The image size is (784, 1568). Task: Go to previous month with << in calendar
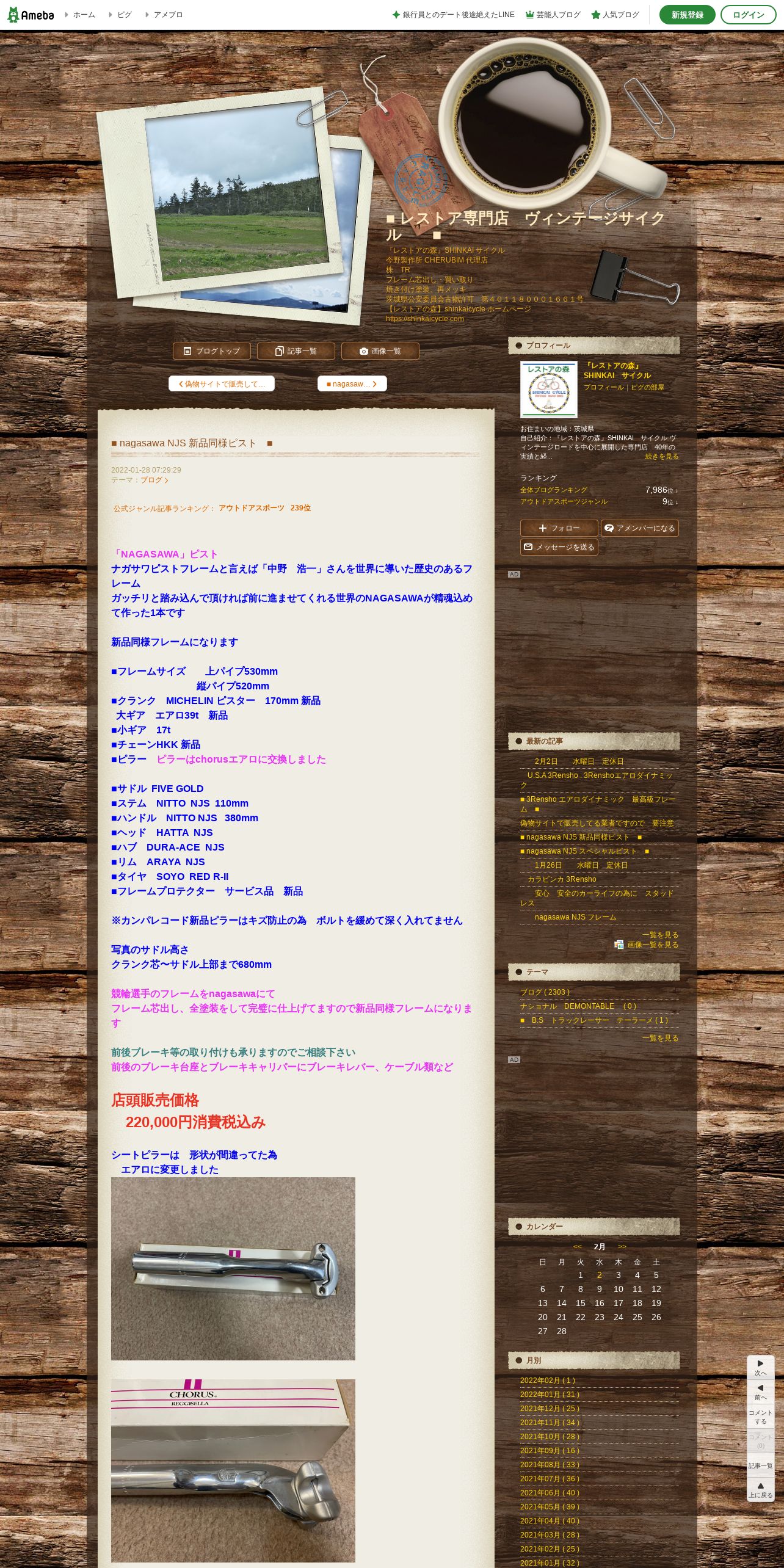coord(577,1247)
